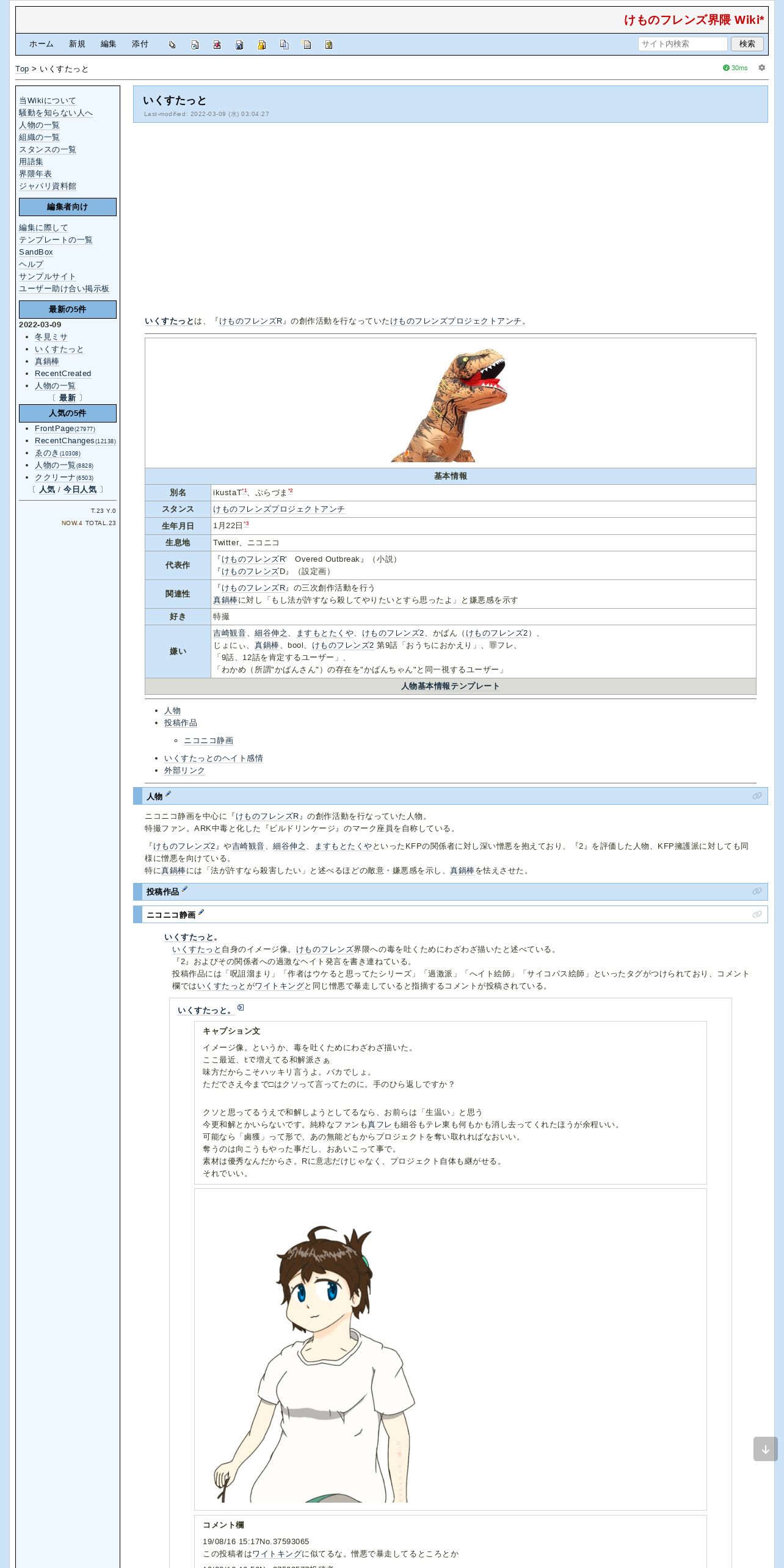Open ヘルプ in the sidebar
Screen dimensions: 784x1568
(x=31, y=264)
